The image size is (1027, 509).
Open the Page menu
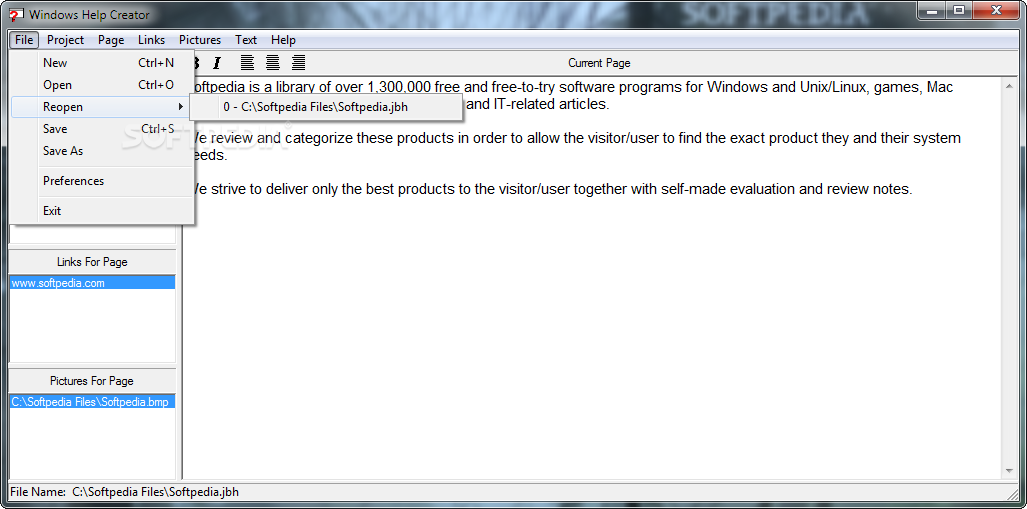click(x=111, y=40)
